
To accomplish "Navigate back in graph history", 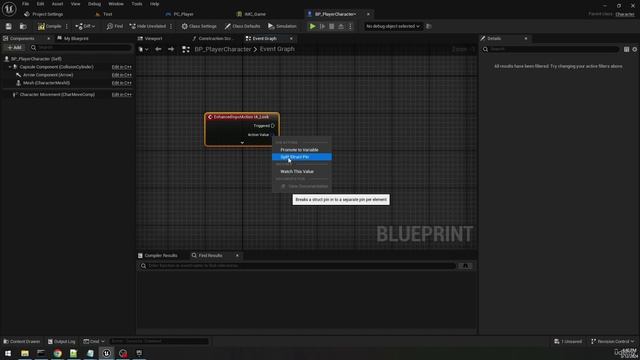I will [158, 49].
